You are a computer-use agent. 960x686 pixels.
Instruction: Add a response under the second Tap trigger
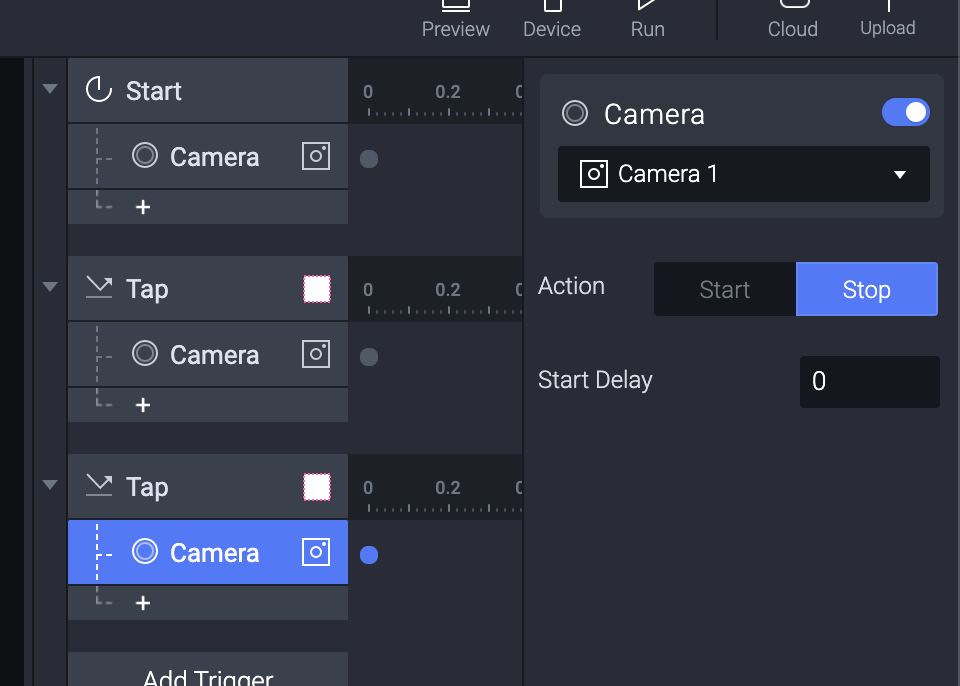point(143,604)
